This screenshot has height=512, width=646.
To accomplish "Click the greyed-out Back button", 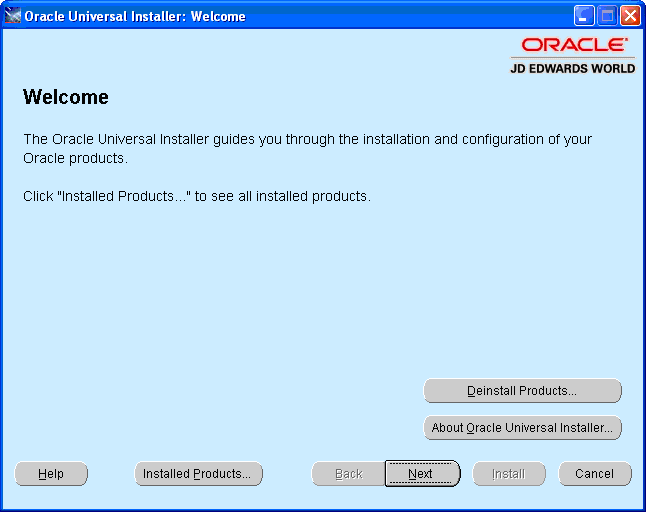I will tap(349, 474).
